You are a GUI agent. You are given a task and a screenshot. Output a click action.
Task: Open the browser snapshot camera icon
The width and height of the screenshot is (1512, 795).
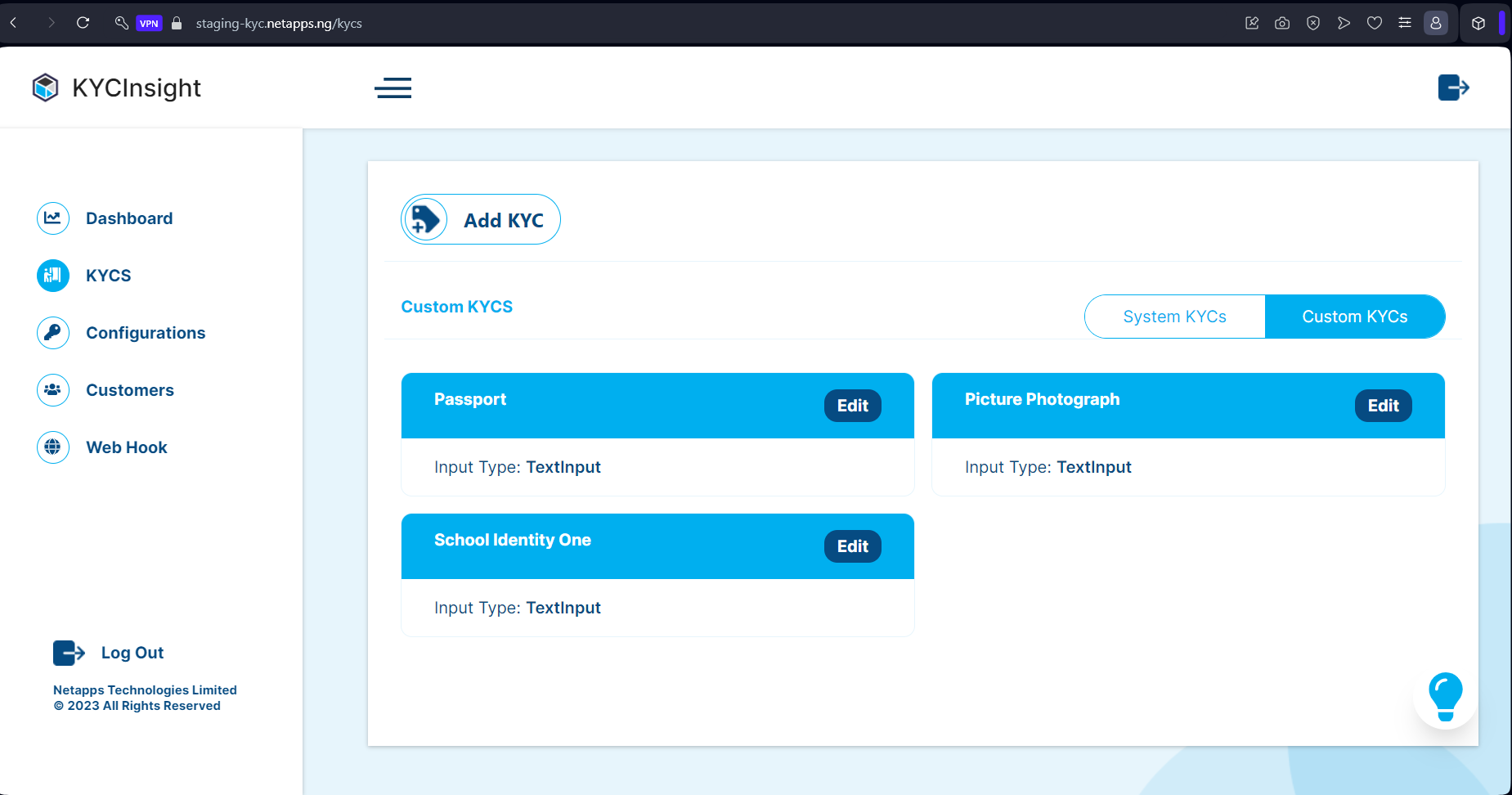click(1282, 23)
